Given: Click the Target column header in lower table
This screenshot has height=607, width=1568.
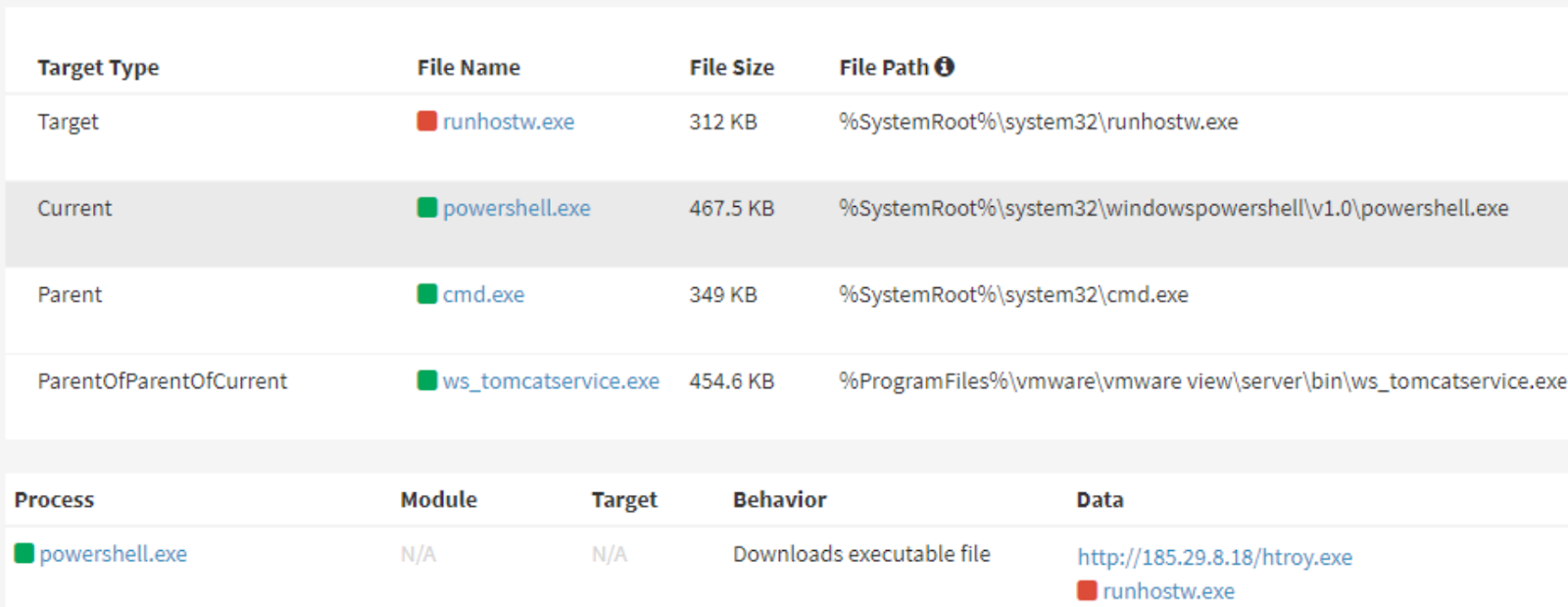Looking at the screenshot, I should 624,500.
